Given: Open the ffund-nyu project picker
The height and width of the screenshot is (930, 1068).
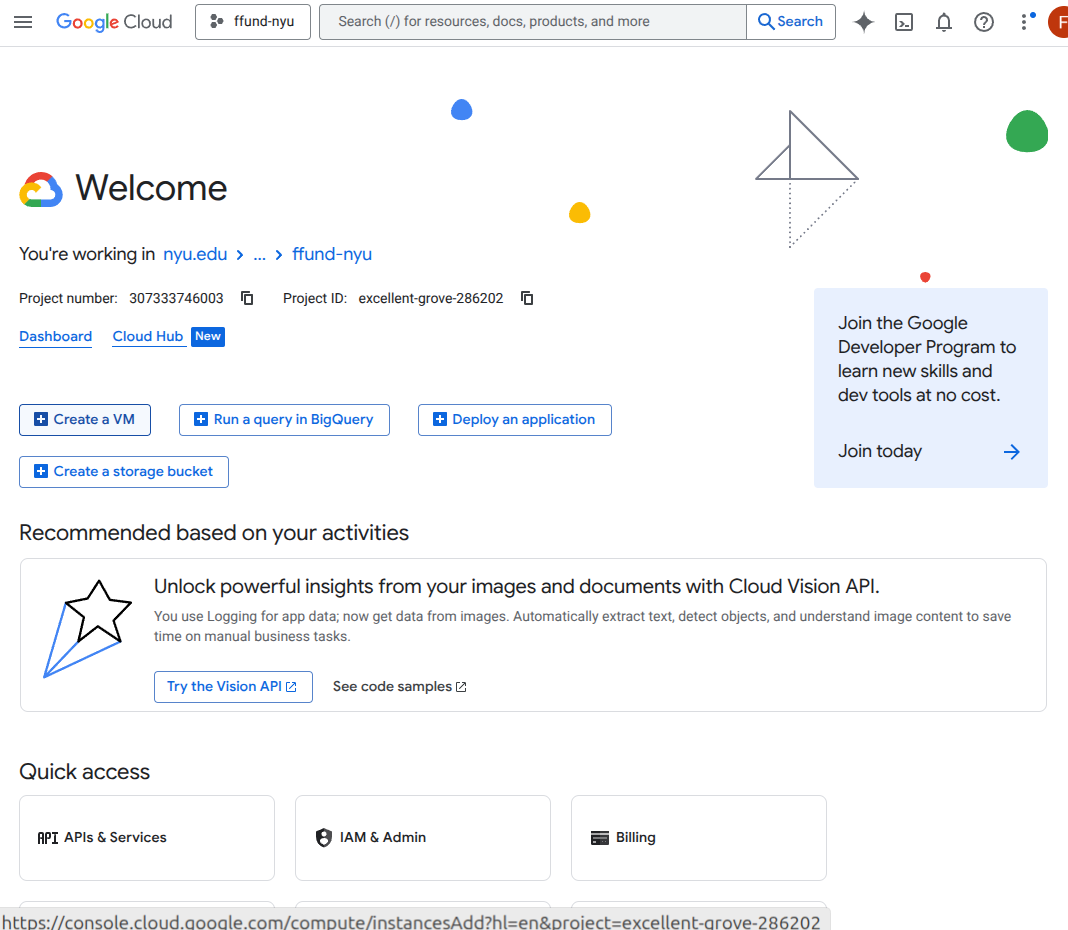Looking at the screenshot, I should tap(253, 22).
